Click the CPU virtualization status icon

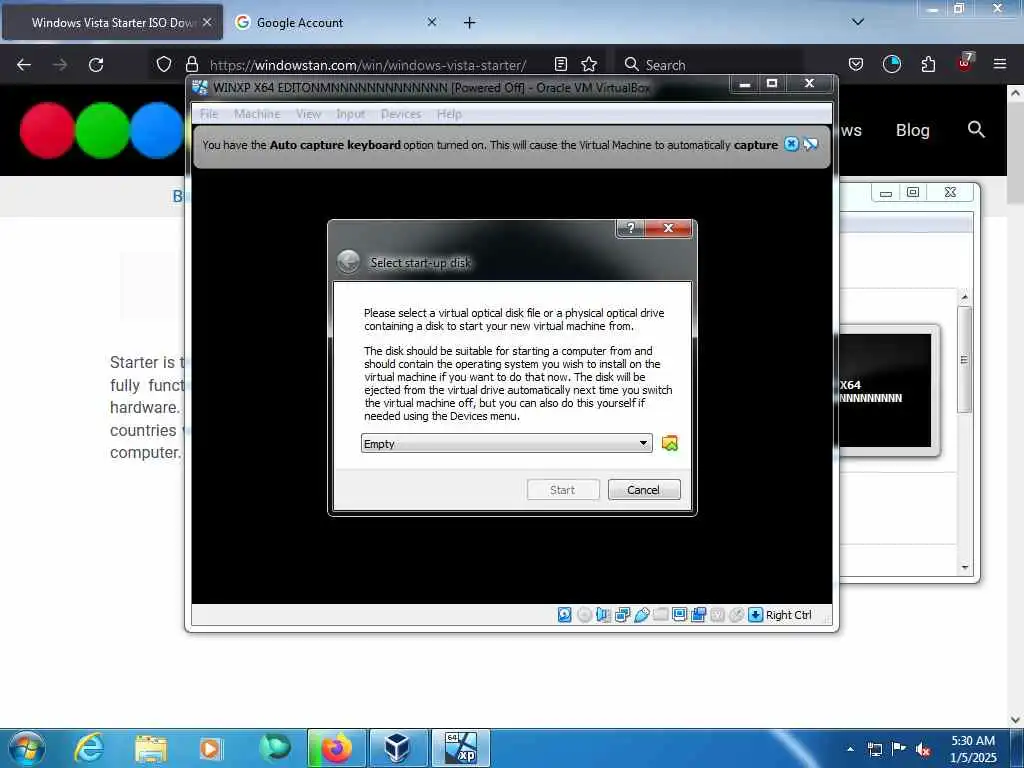coord(717,615)
